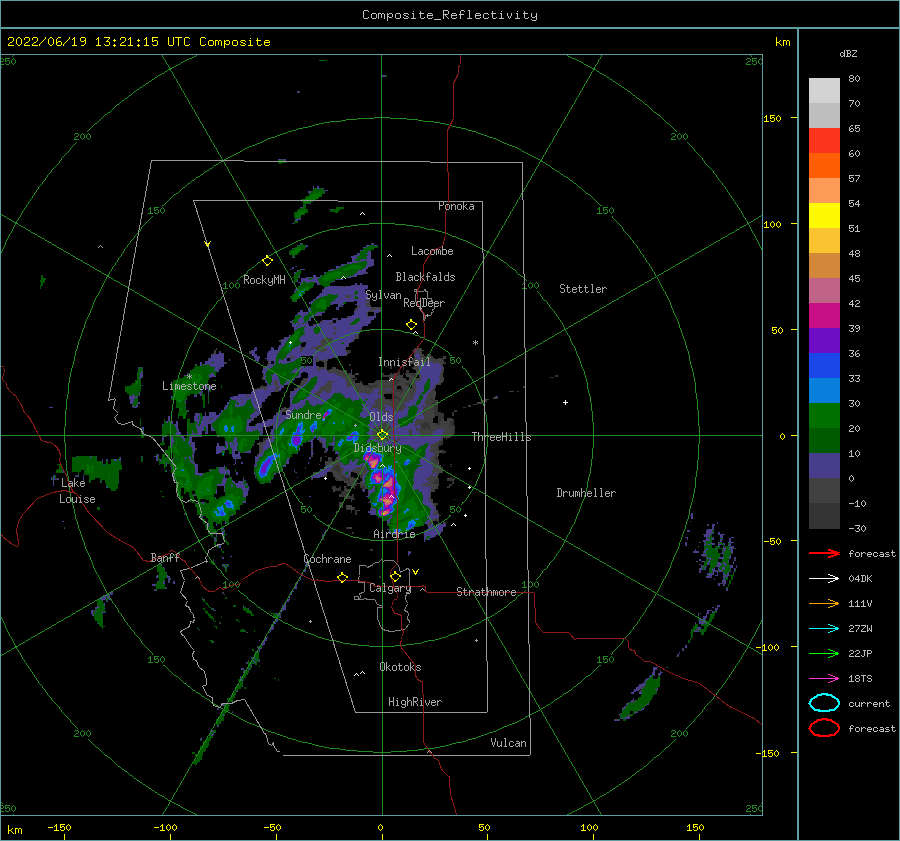Click the yellow diamond marker below RedDeer
The height and width of the screenshot is (841, 900).
(x=412, y=325)
